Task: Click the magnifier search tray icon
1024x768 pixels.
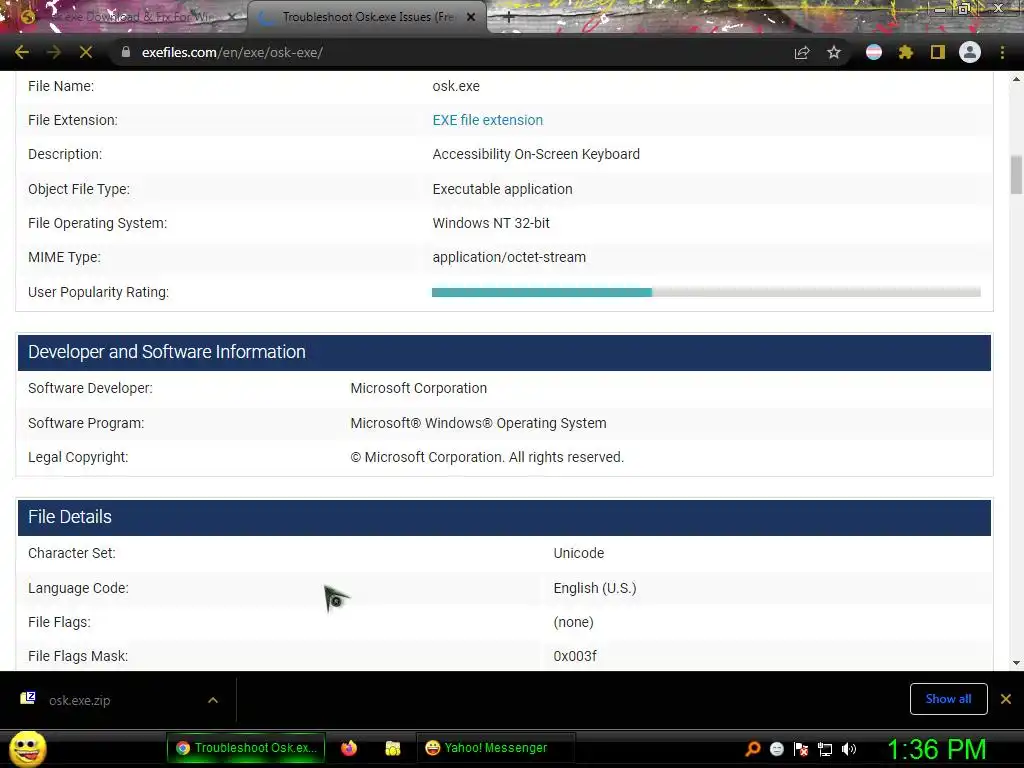Action: pyautogui.click(x=753, y=749)
